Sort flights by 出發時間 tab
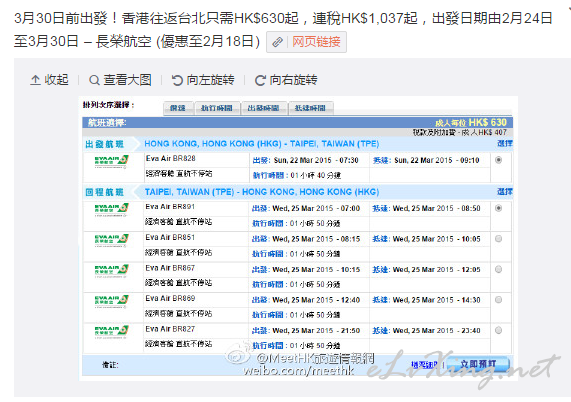Viewport: 571px width, 402px height. (x=264, y=108)
